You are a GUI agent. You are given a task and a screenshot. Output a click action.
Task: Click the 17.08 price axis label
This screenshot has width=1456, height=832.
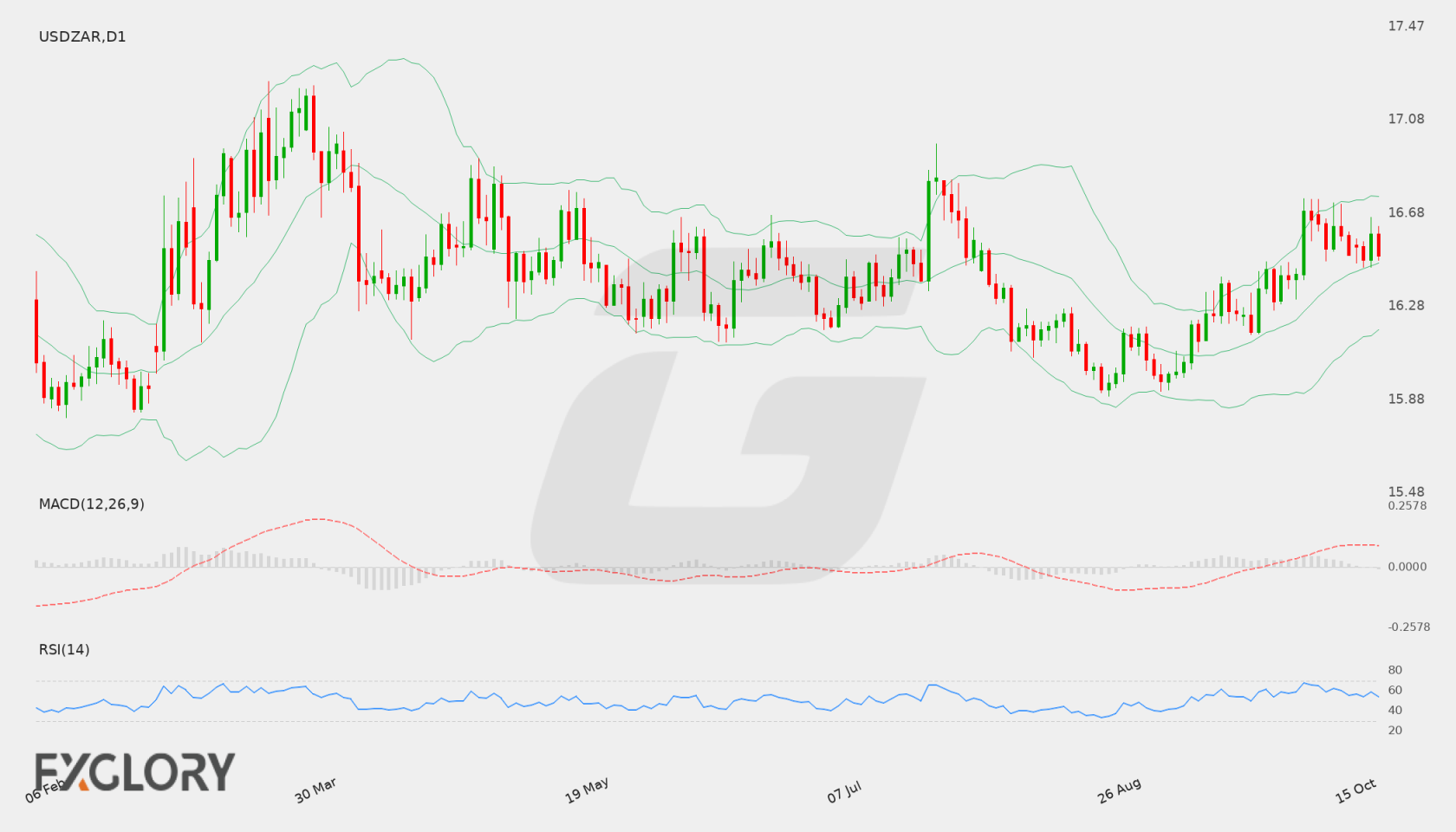1406,119
